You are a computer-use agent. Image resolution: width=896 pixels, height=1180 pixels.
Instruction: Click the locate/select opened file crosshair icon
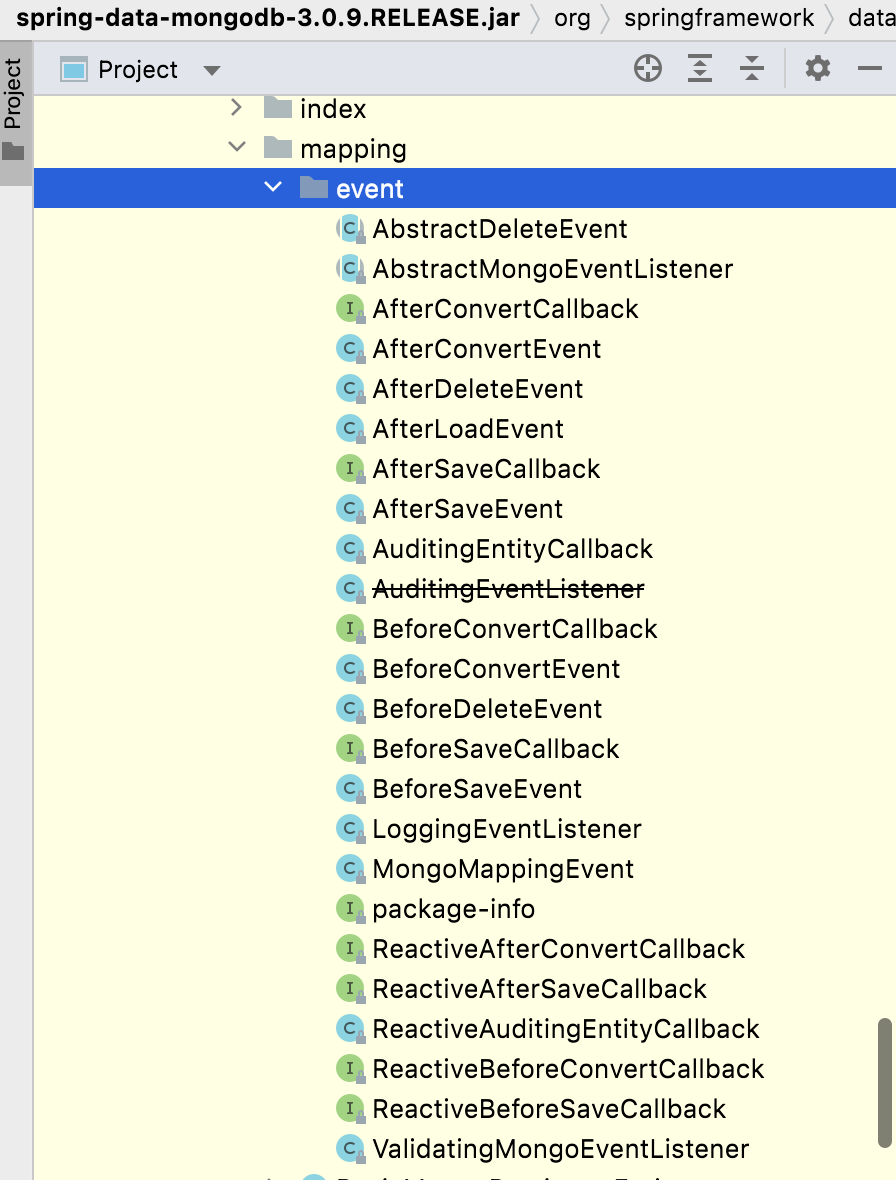pyautogui.click(x=648, y=68)
